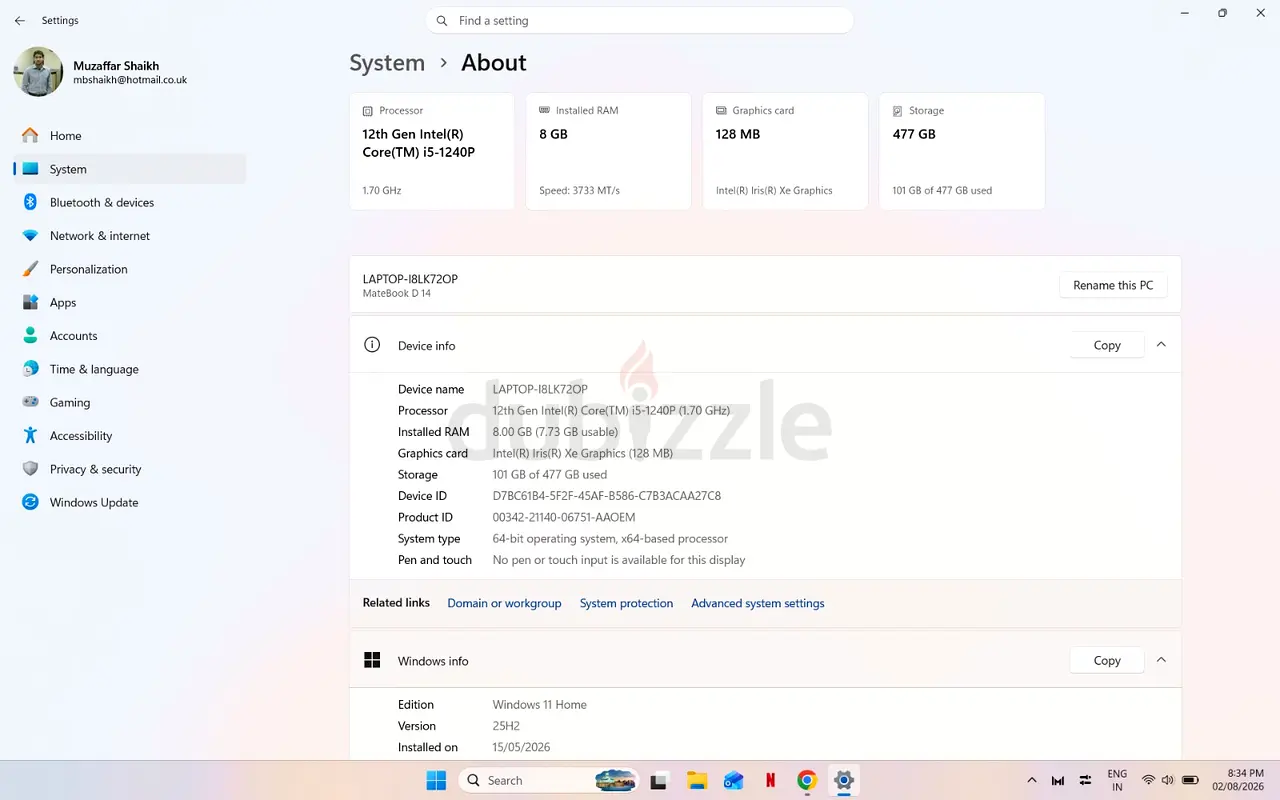The image size is (1280, 800).
Task: Open the Processor info card
Action: [432, 151]
